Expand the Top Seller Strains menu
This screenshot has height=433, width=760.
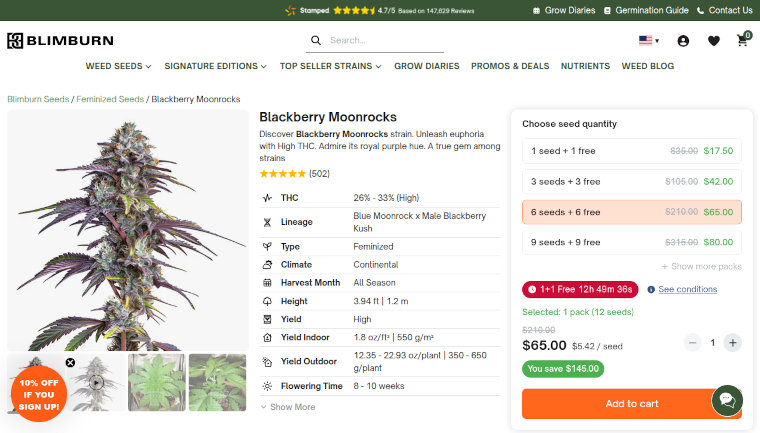[330, 66]
